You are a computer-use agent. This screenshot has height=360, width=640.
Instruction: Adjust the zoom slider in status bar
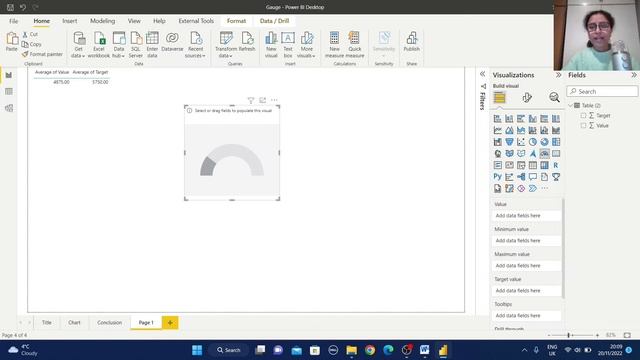point(569,335)
